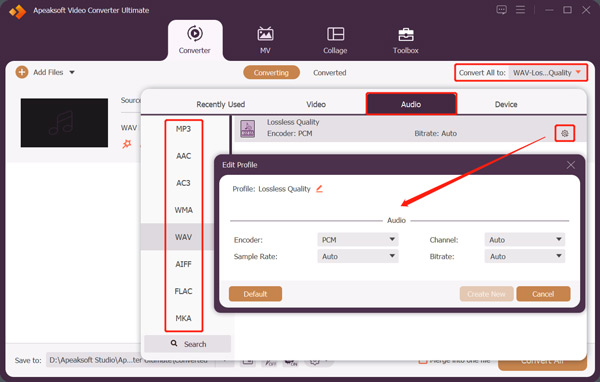Click the Default button
This screenshot has height=382, width=600.
[x=255, y=294]
